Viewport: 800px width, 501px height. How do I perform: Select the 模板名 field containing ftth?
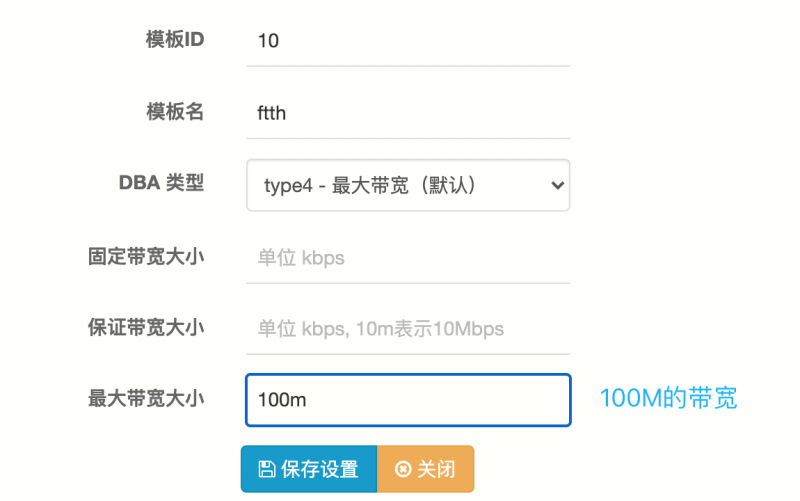point(408,113)
